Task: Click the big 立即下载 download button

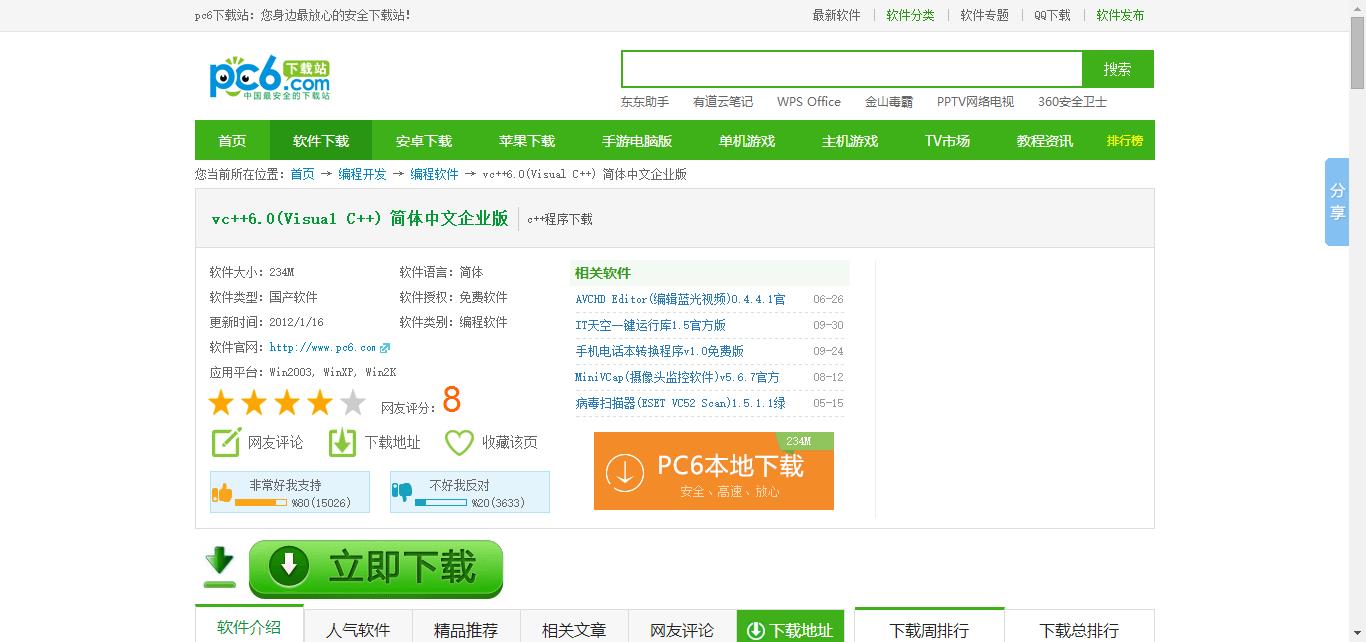Action: pyautogui.click(x=376, y=568)
